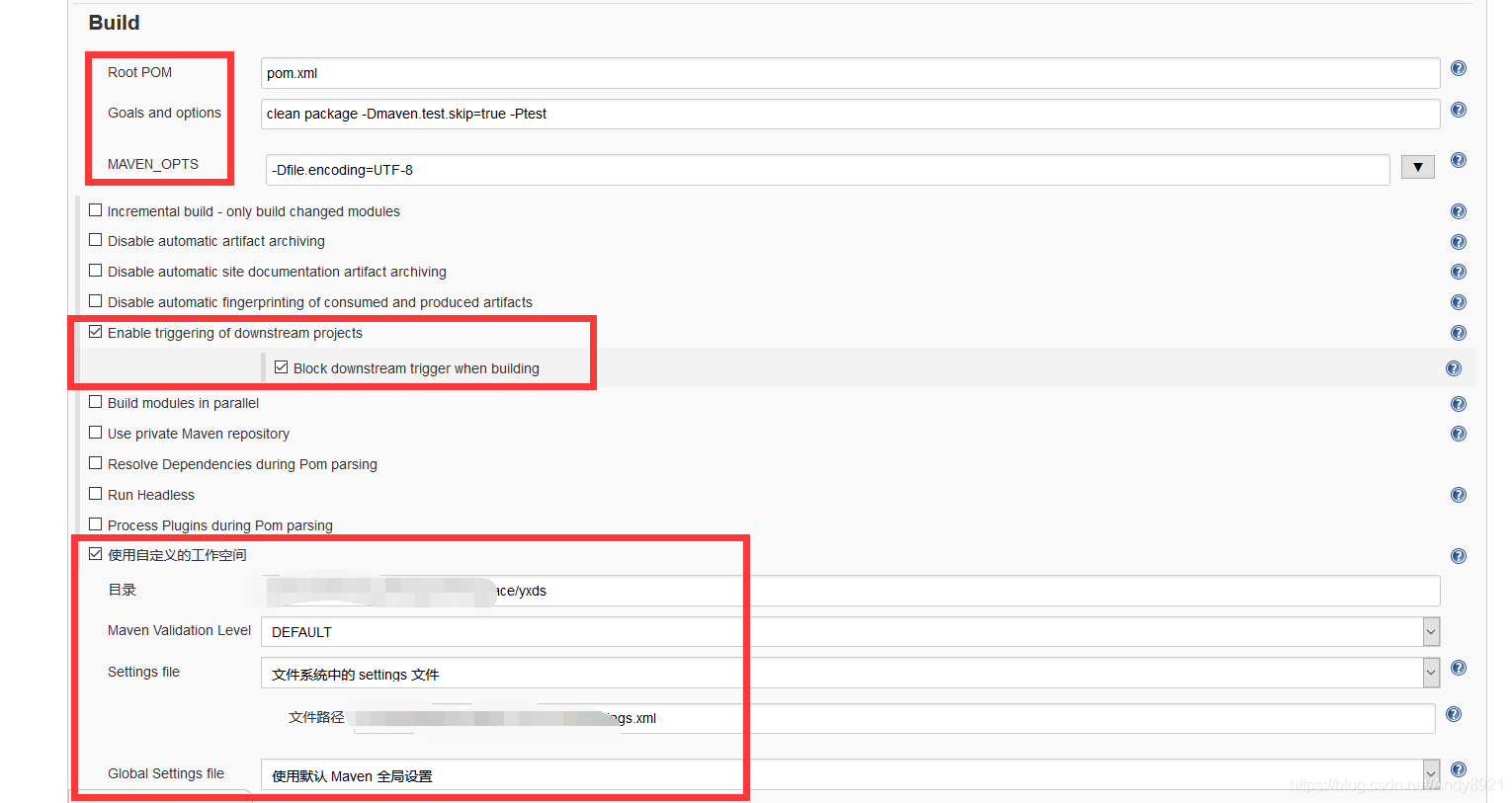Uncheck 使用自定义的工作空间 custom workspace
The height and width of the screenshot is (803, 1512).
95,554
